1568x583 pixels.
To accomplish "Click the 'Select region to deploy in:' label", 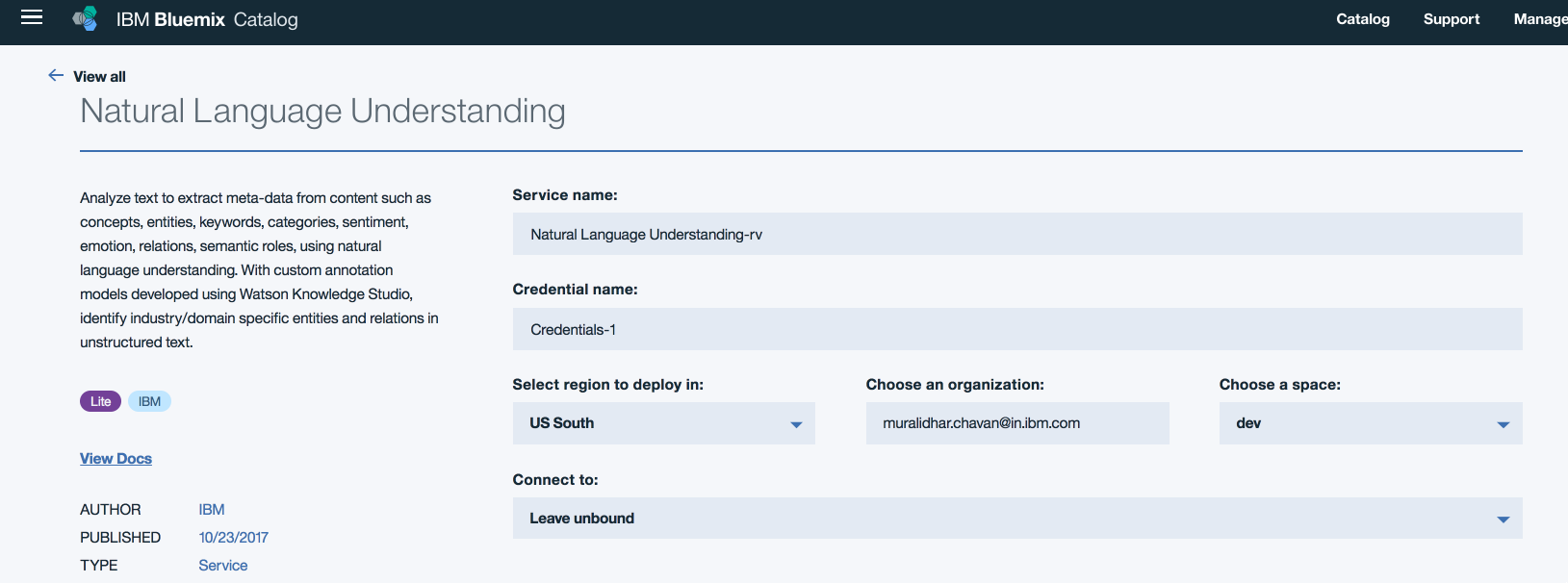I will [608, 384].
